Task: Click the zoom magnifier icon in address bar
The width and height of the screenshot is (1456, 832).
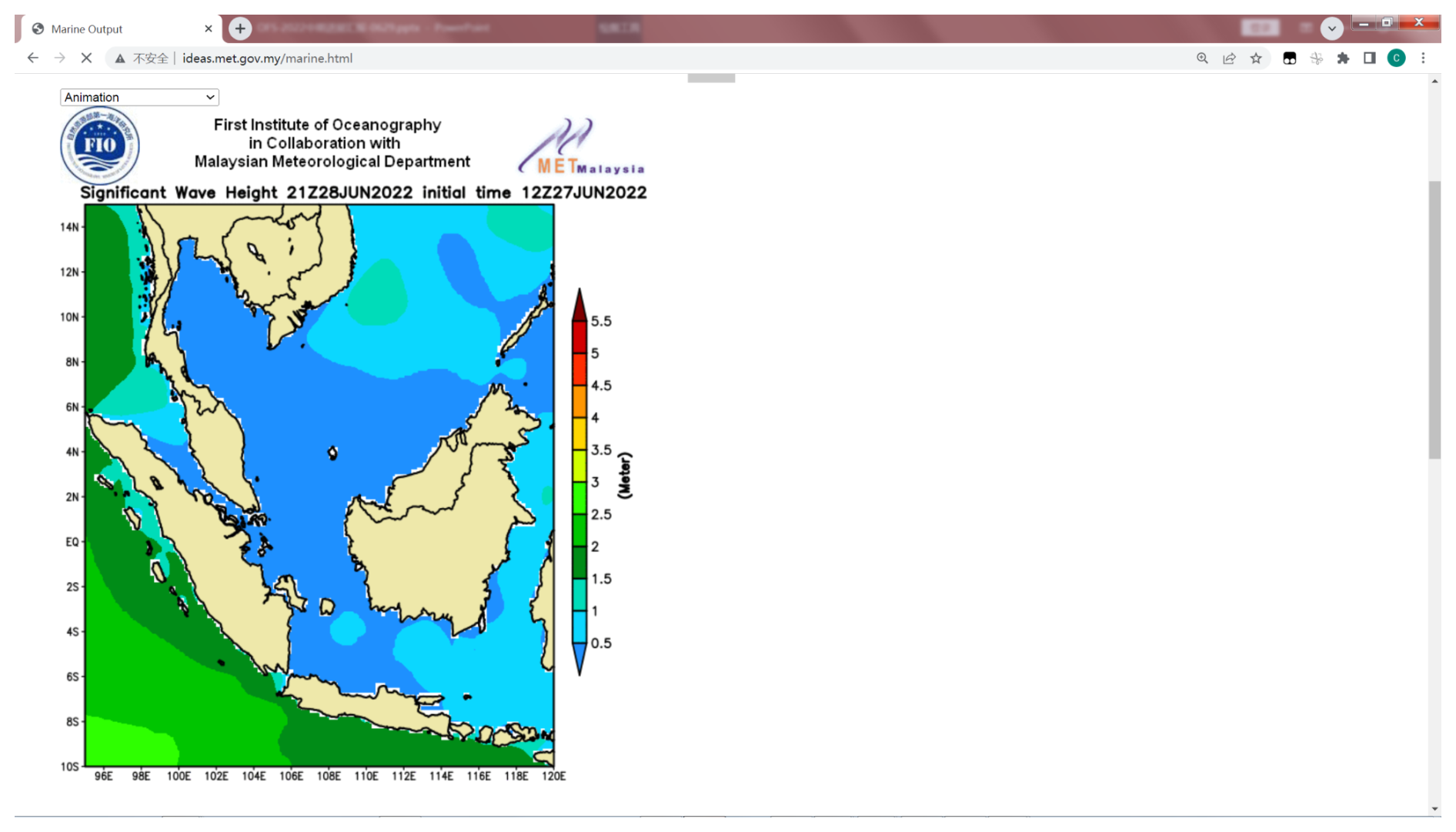Action: pyautogui.click(x=1202, y=58)
